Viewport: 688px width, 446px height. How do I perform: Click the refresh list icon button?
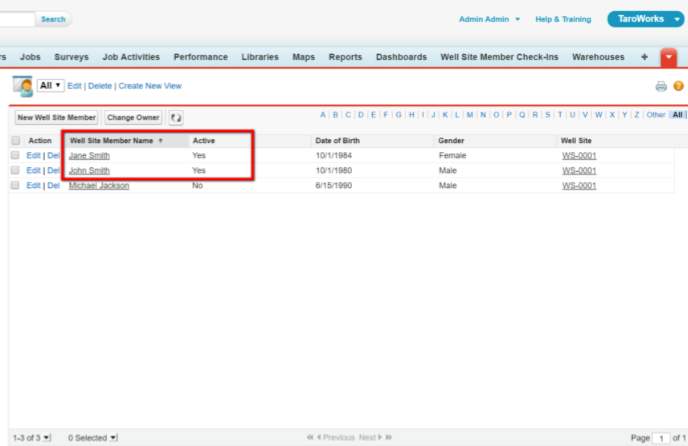click(x=176, y=118)
